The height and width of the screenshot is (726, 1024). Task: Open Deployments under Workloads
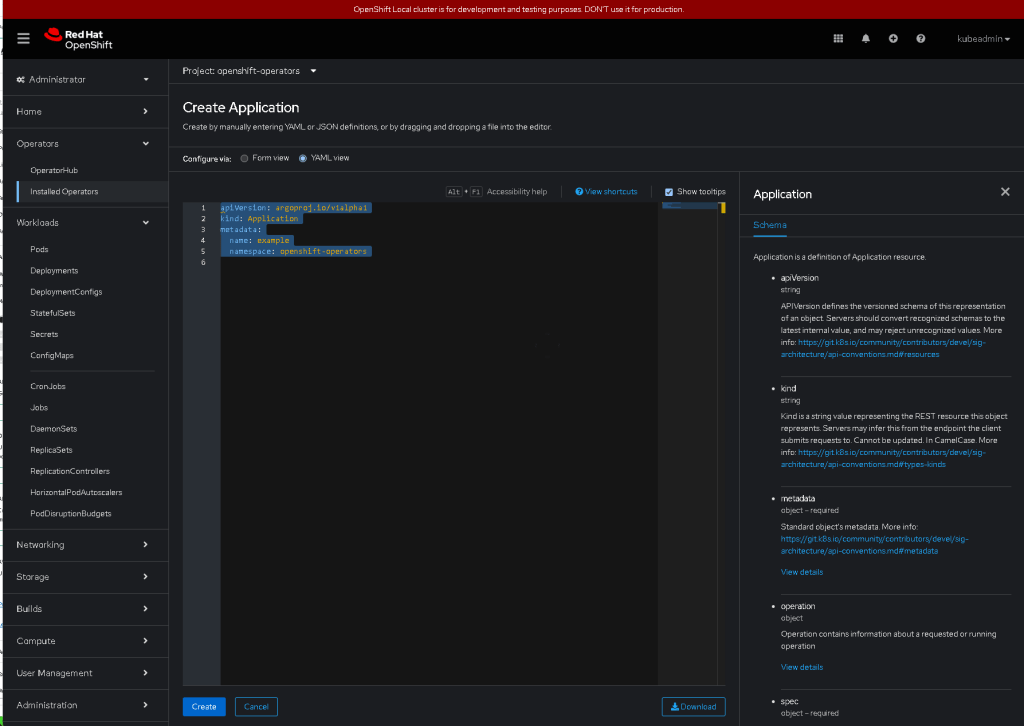tap(54, 270)
